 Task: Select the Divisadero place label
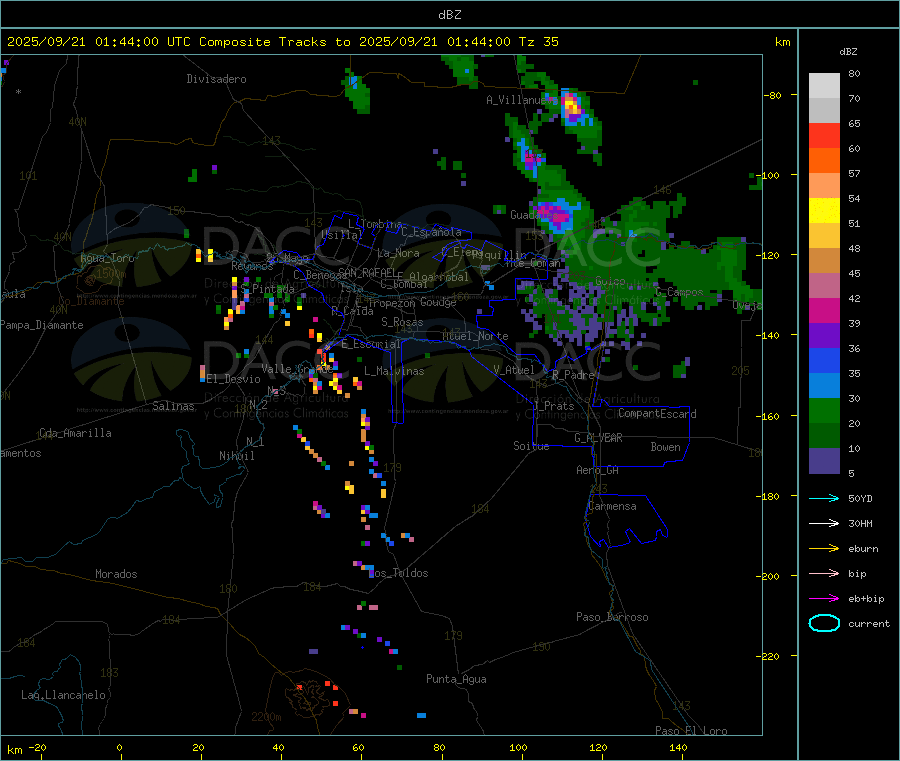tap(216, 79)
